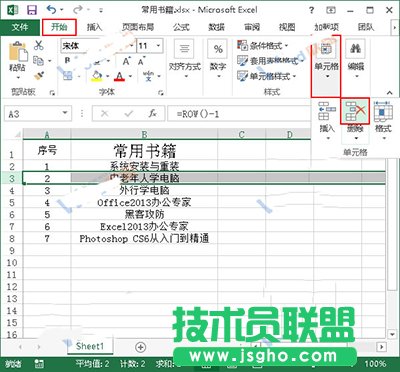Decrease font size with smaller A icon
Viewport: 400px width, 372px height.
point(141,61)
